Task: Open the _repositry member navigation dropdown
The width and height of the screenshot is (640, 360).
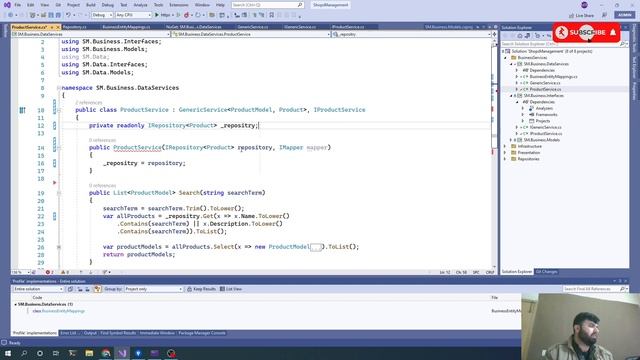Action: [411, 34]
